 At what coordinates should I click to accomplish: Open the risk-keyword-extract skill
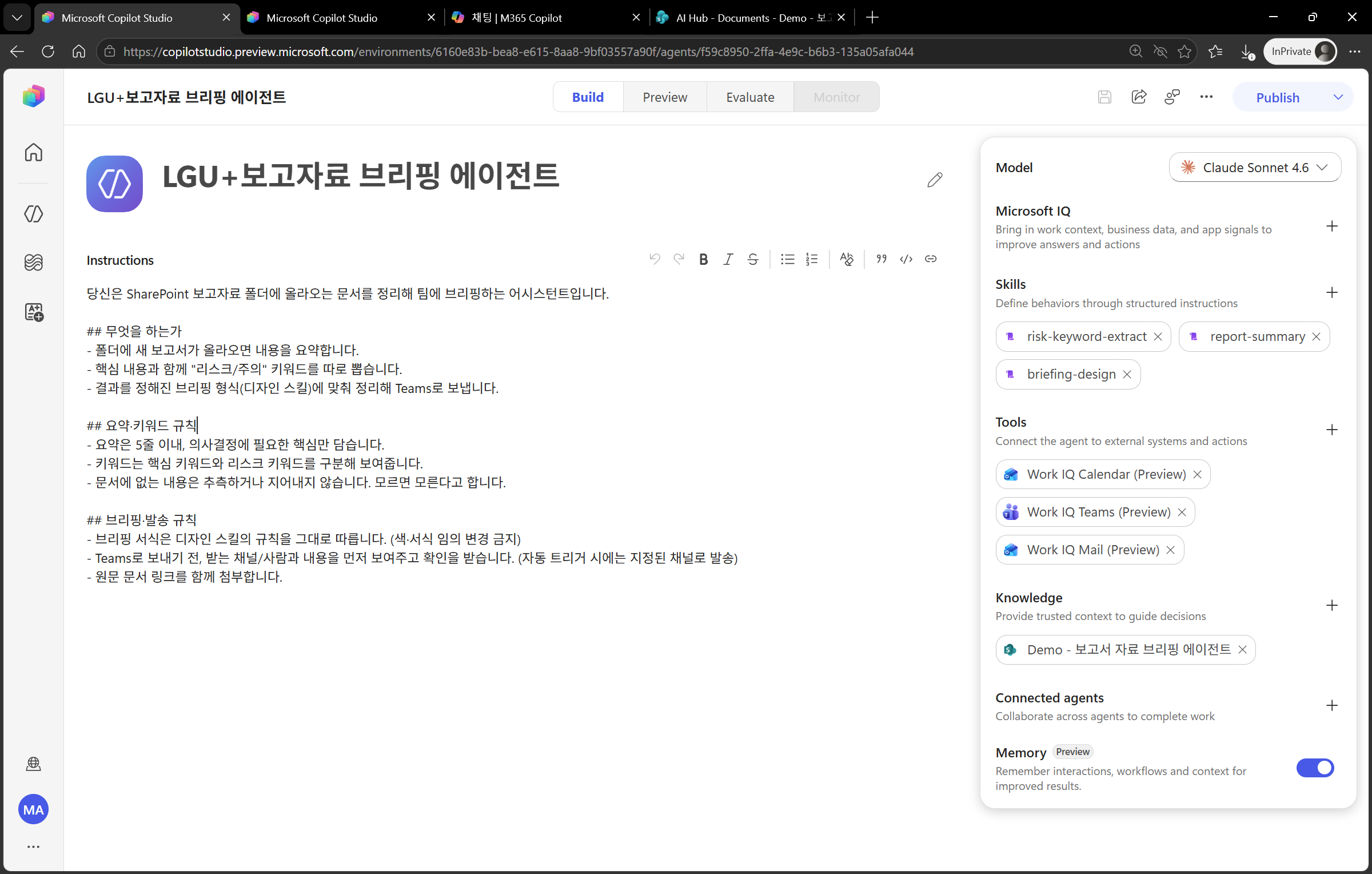tap(1086, 336)
